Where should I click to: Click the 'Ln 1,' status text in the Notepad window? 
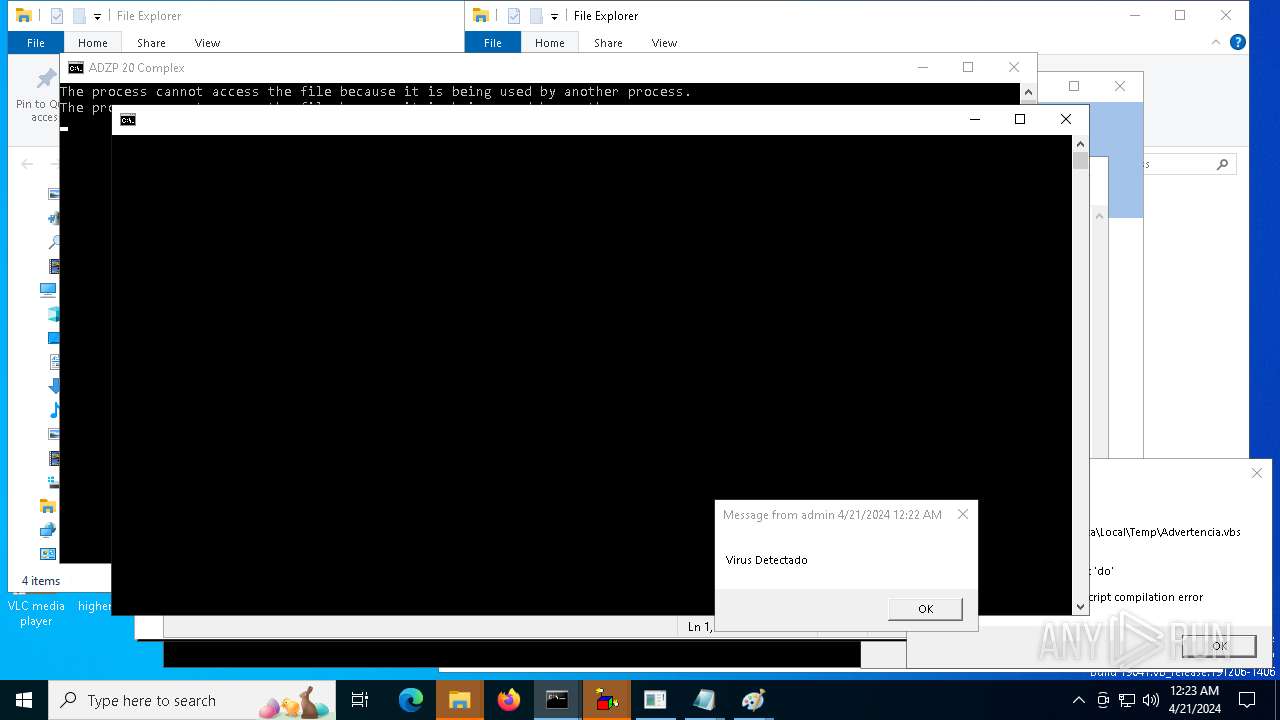point(700,627)
